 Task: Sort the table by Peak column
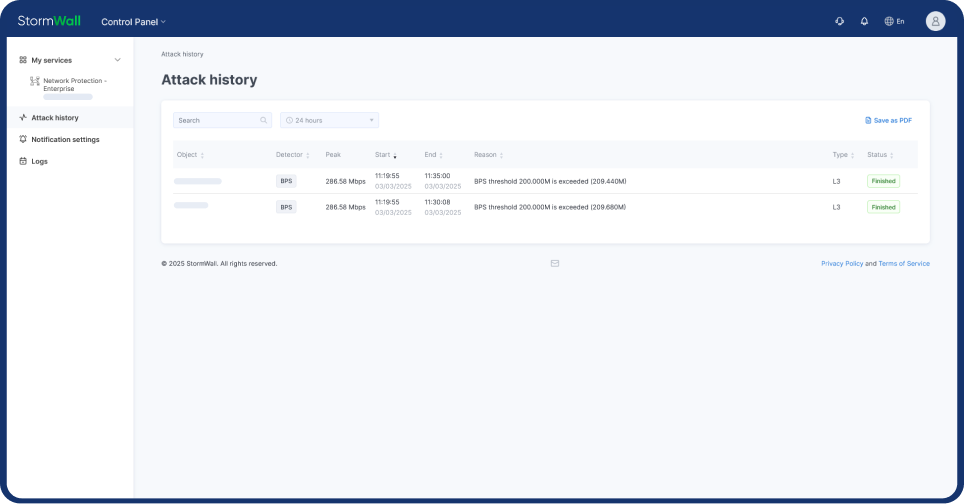coord(333,155)
